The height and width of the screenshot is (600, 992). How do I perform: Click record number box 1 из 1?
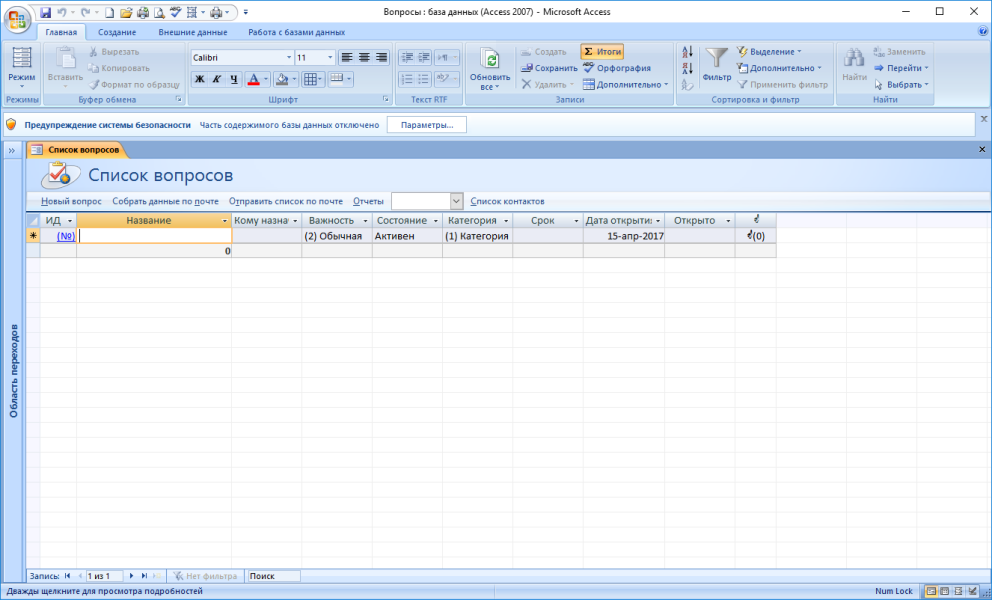tap(104, 576)
